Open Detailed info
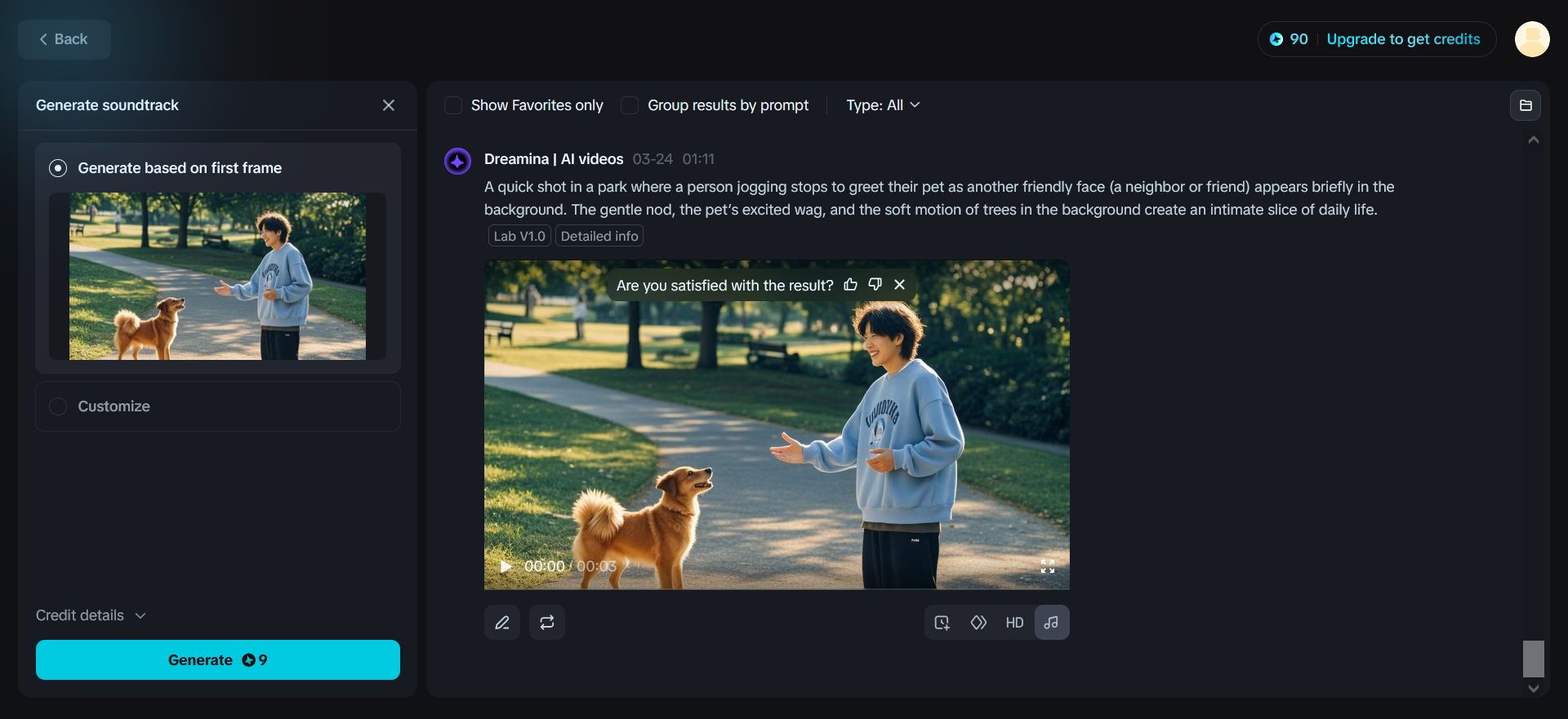This screenshot has width=1568, height=719. [599, 236]
